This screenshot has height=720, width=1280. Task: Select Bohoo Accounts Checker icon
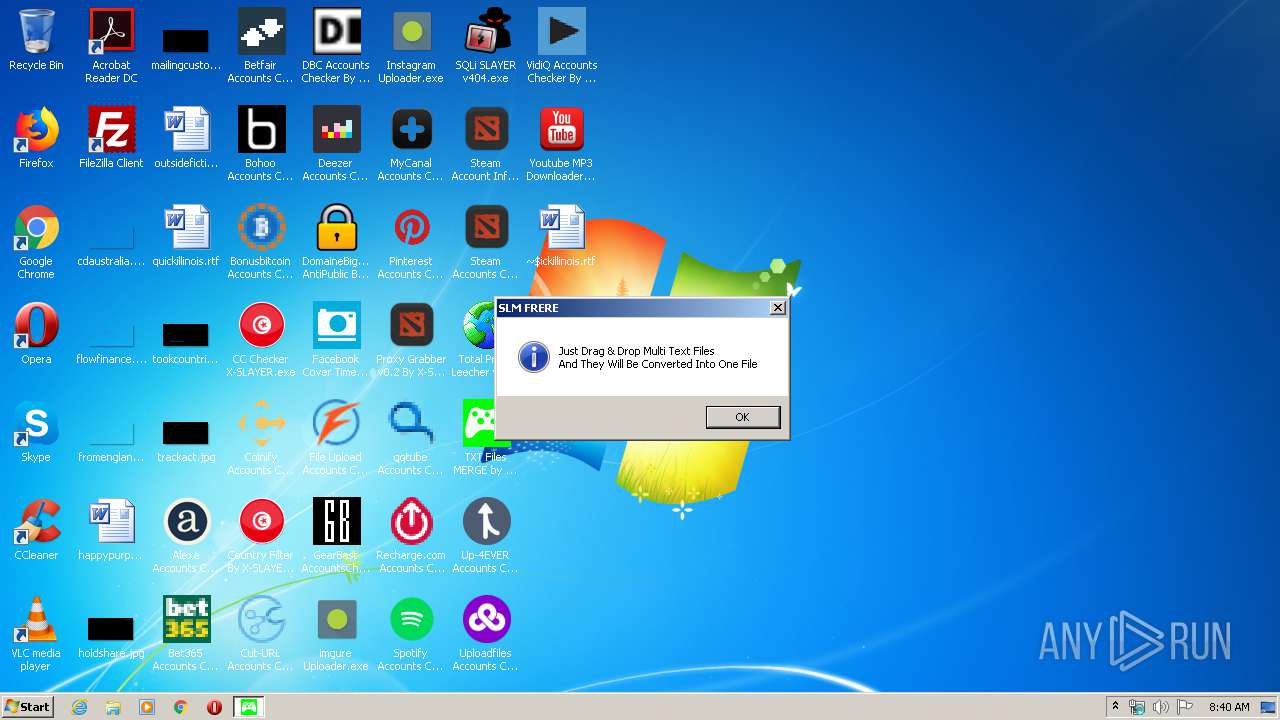260,144
